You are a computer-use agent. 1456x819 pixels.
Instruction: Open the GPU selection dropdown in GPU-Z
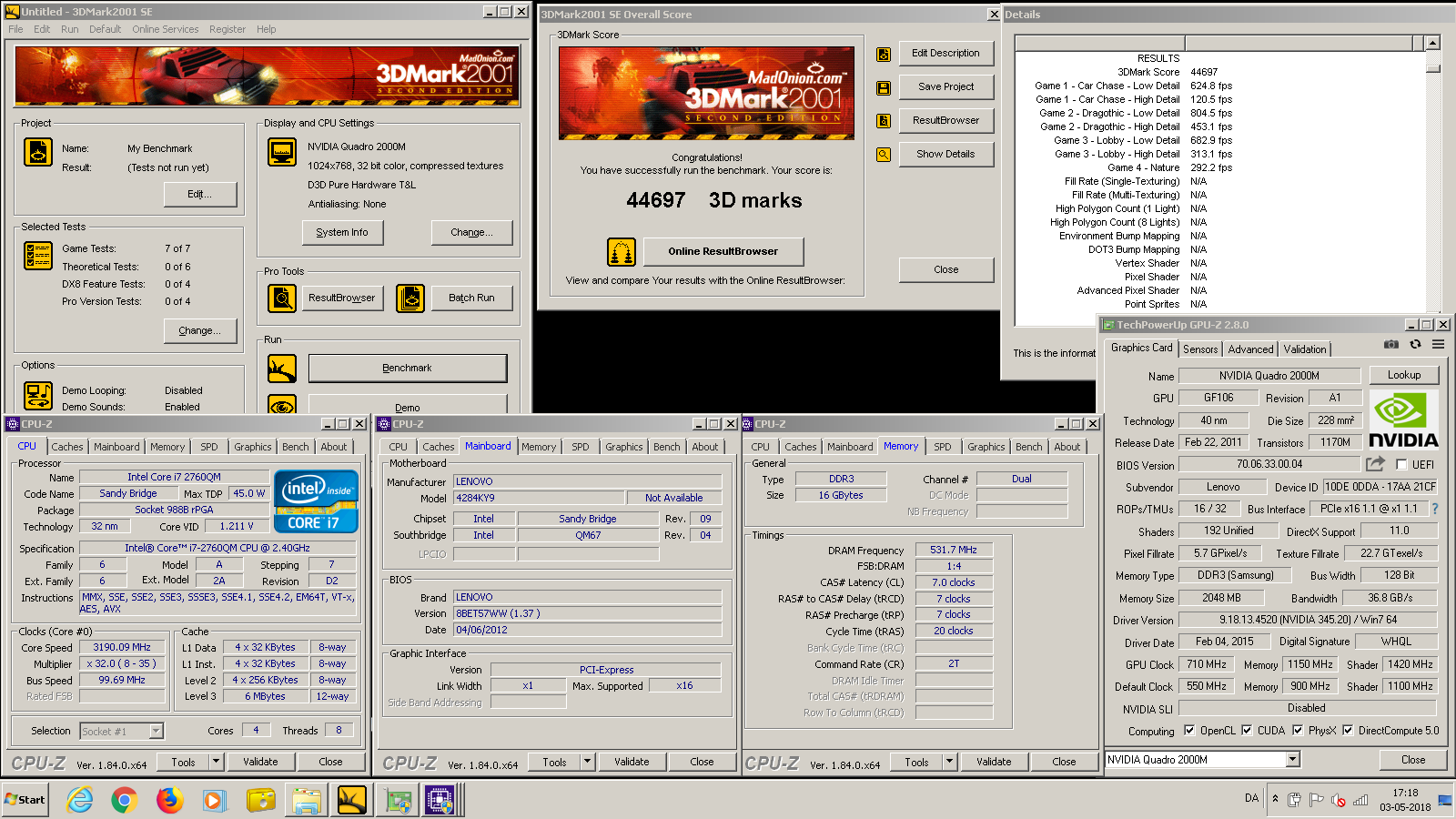tap(1292, 760)
